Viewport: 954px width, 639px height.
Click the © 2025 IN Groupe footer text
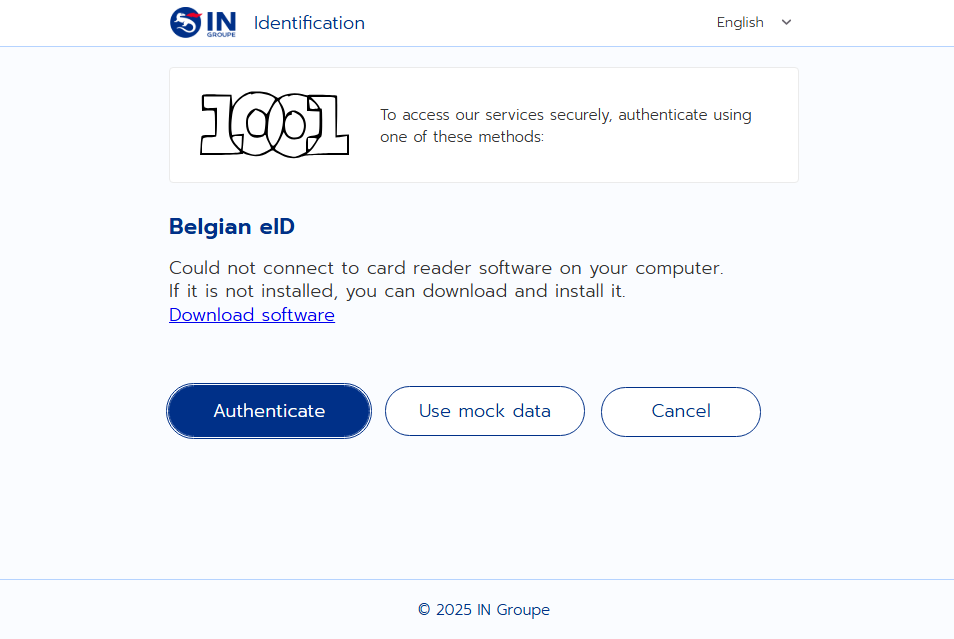[x=484, y=610]
